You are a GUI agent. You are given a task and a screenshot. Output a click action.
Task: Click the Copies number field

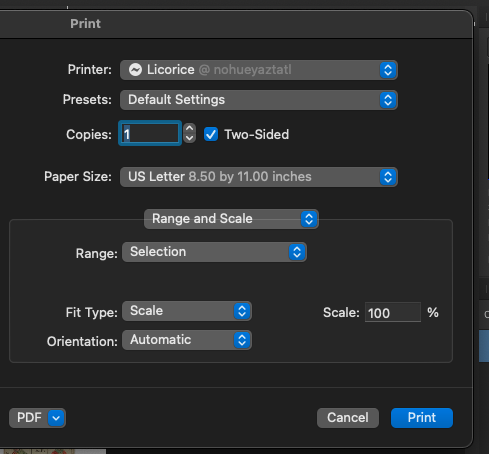(x=150, y=133)
